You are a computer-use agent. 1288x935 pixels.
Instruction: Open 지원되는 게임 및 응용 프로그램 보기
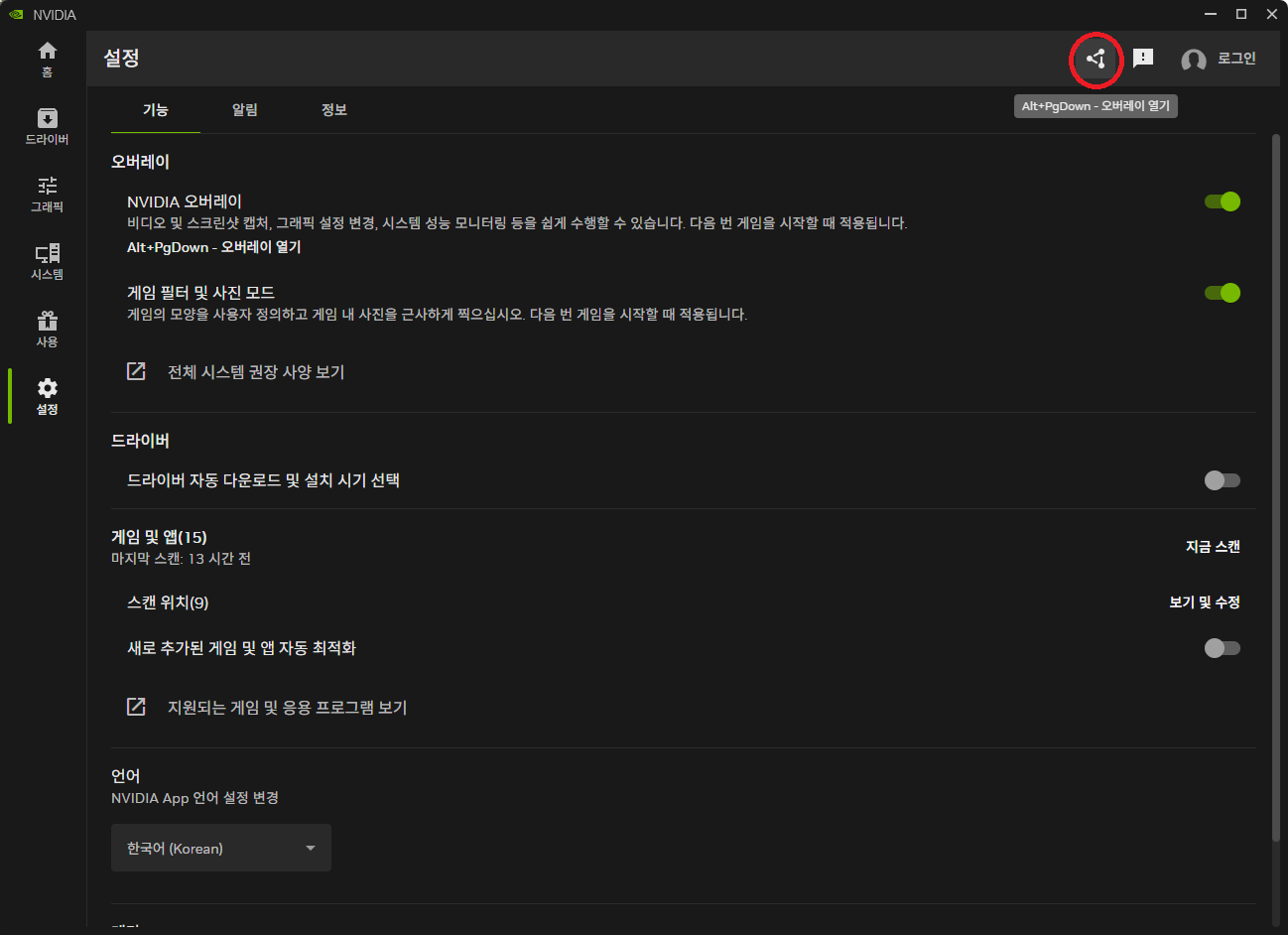[288, 708]
